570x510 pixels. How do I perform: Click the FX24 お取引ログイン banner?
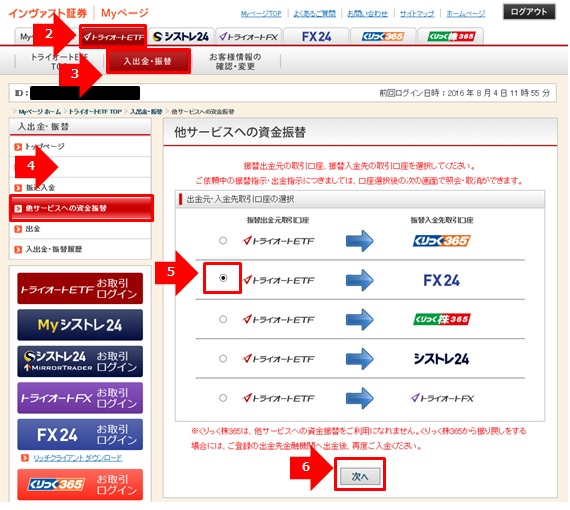point(80,434)
